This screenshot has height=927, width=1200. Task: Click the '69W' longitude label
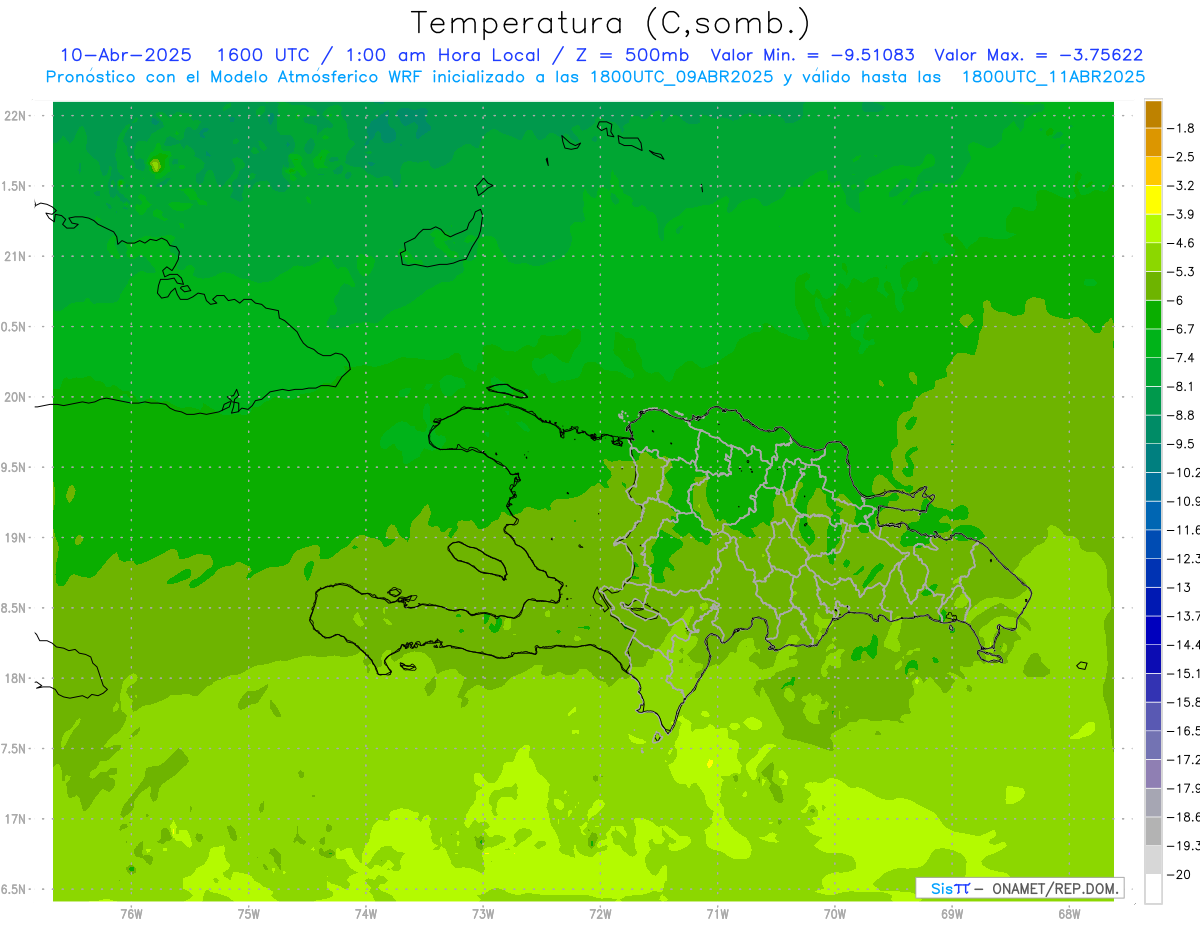pyautogui.click(x=952, y=914)
